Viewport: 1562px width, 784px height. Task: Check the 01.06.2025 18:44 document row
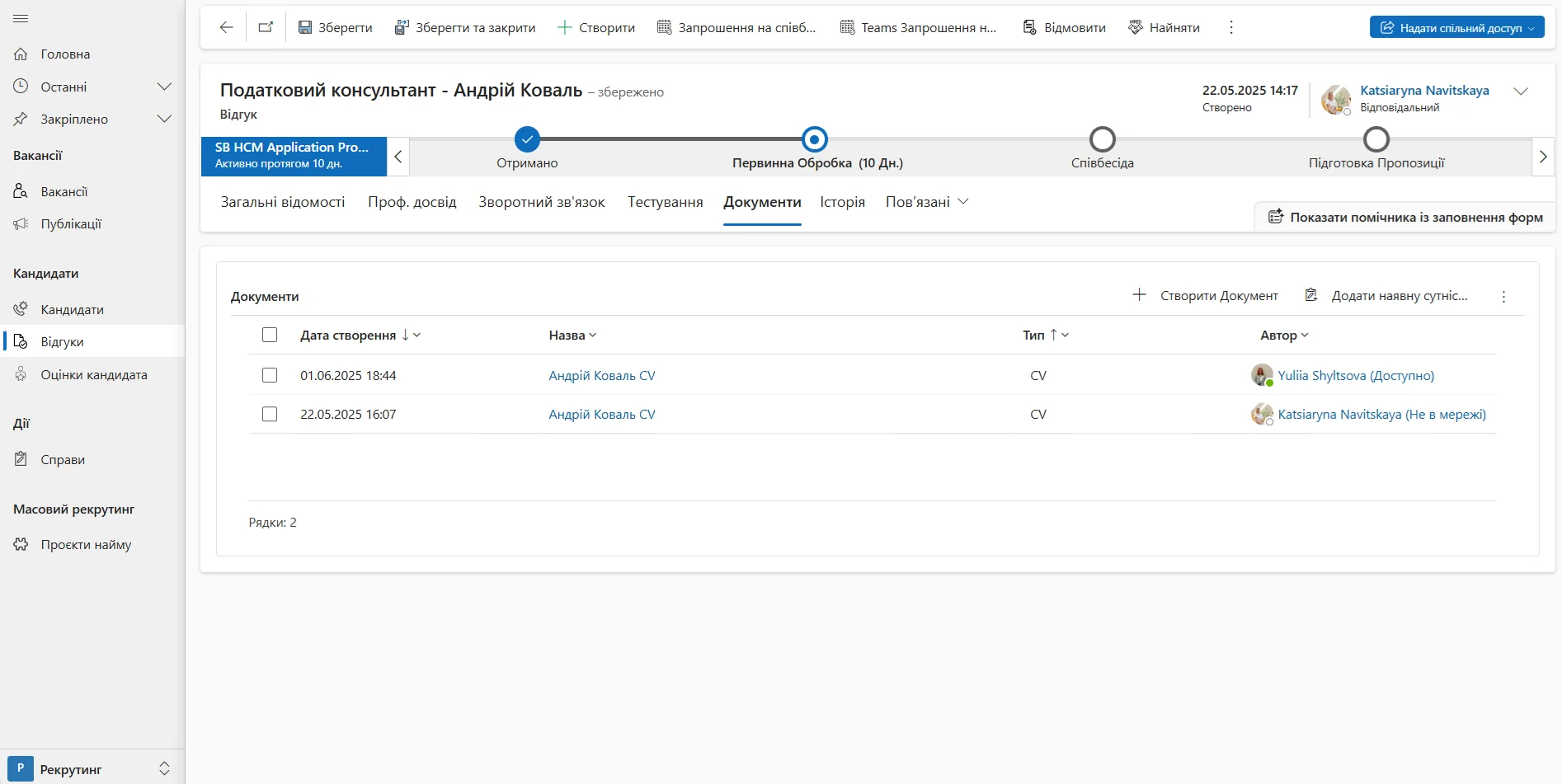tap(270, 375)
